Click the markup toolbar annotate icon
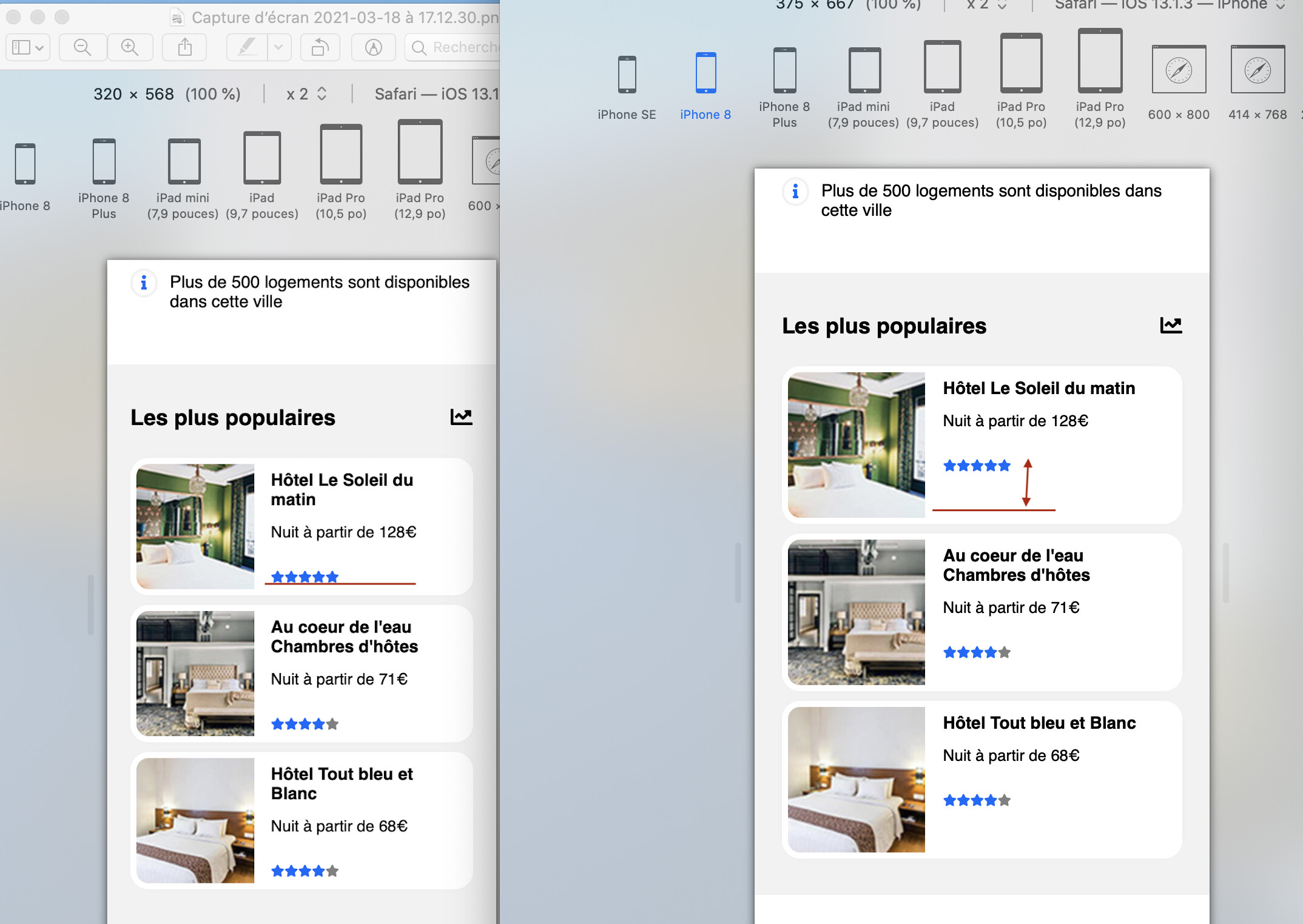The image size is (1303, 924). 374,47
